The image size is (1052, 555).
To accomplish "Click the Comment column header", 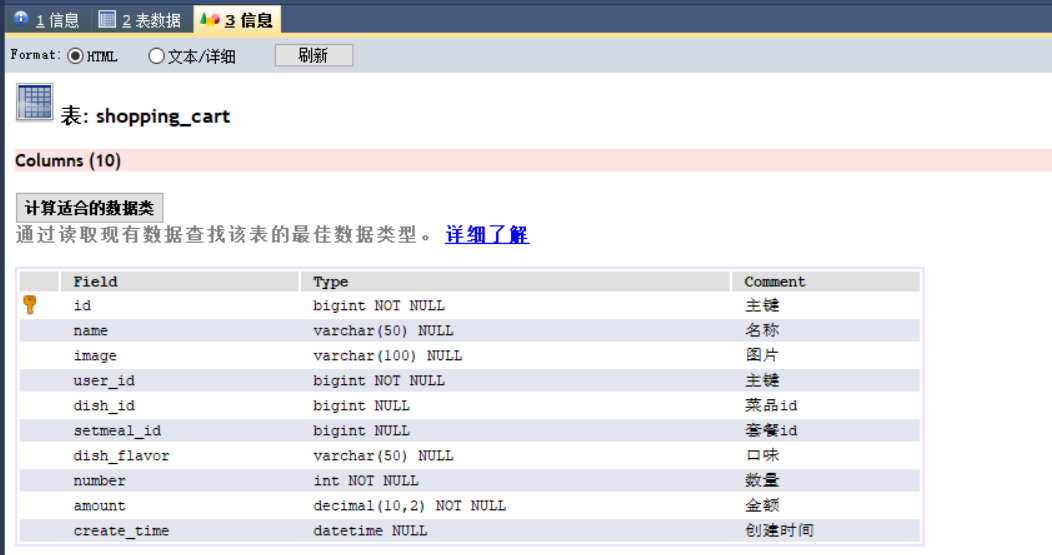I will [826, 282].
